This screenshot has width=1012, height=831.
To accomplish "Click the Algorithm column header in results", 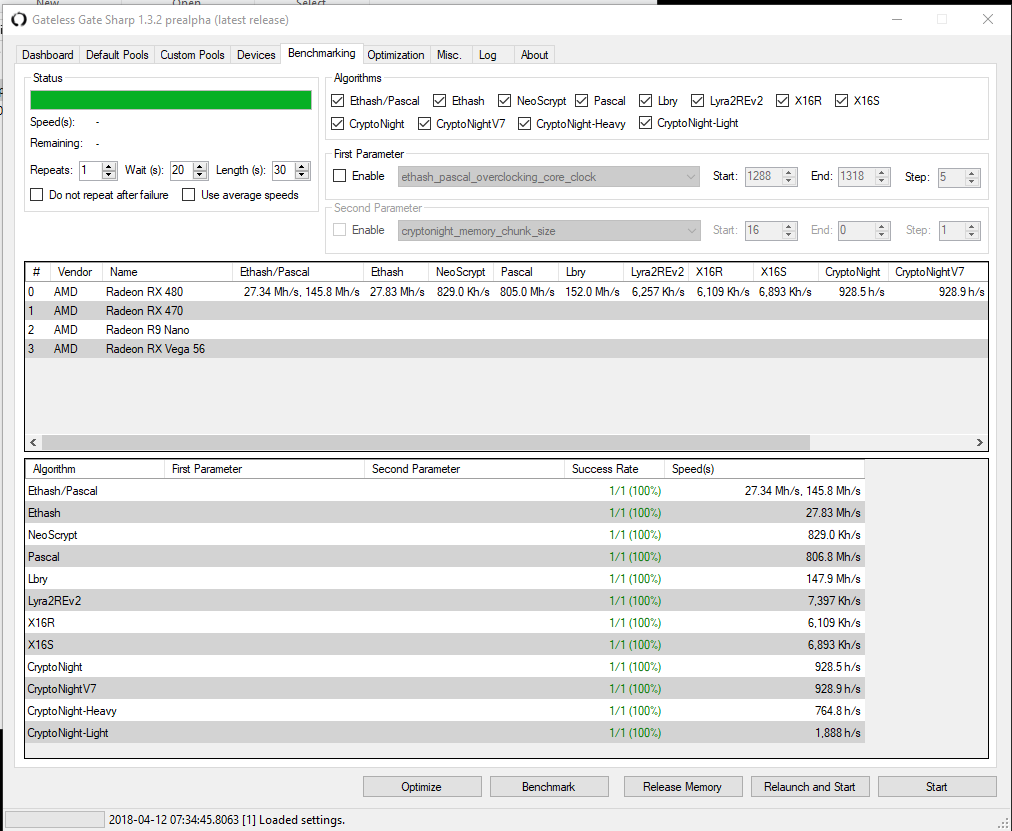I will pos(95,469).
